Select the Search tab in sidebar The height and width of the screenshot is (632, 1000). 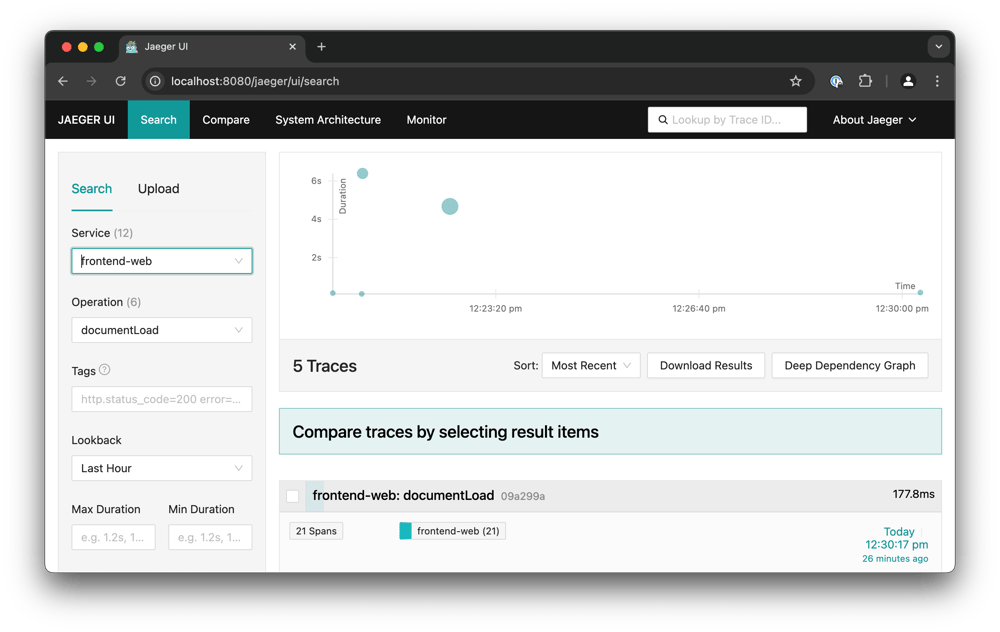tap(92, 189)
